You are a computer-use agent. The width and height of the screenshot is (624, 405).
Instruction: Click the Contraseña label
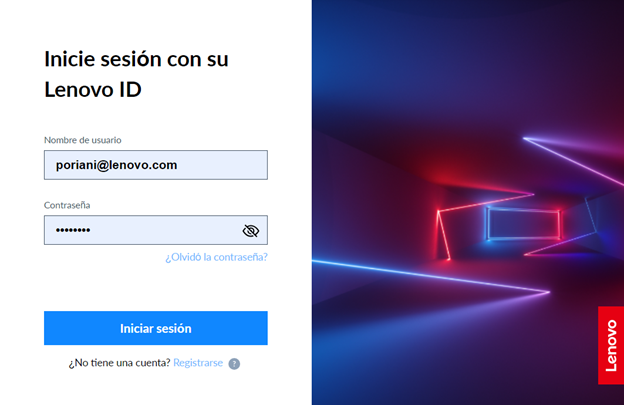click(x=67, y=205)
